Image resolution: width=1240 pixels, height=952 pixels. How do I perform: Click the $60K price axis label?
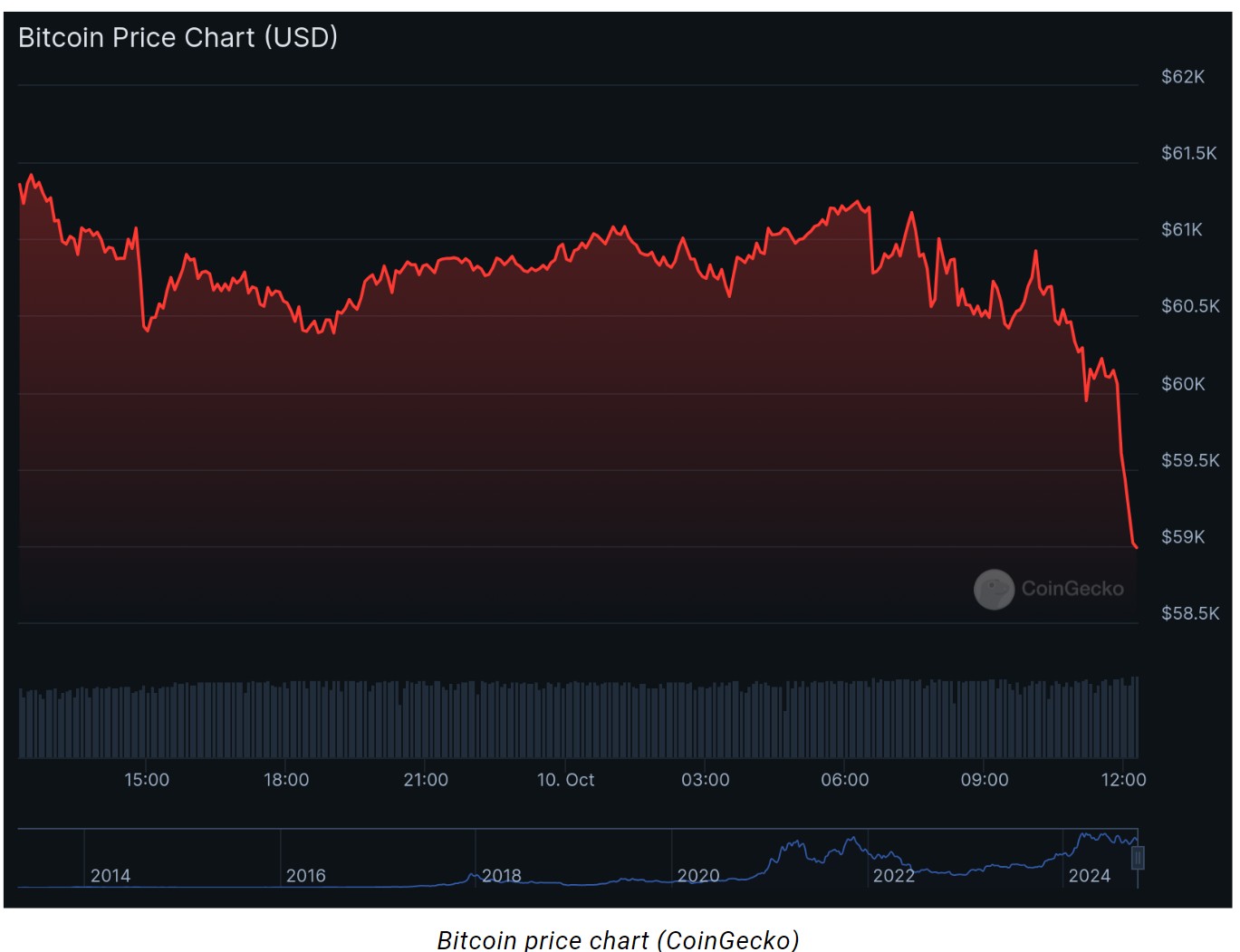click(1183, 384)
